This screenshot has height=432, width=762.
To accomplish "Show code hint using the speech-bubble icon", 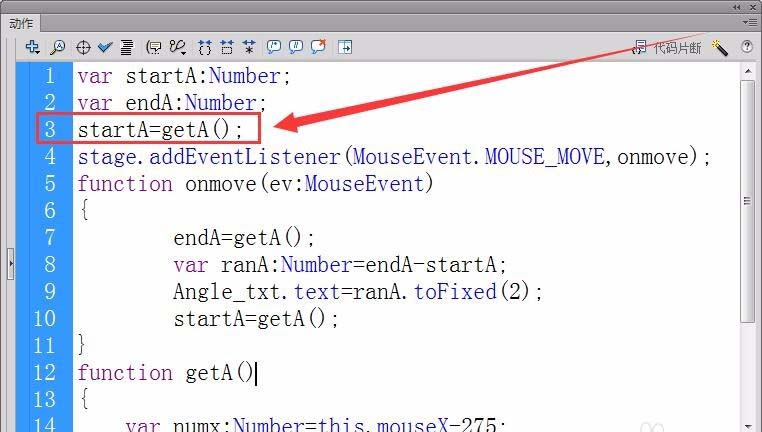I will 154,47.
